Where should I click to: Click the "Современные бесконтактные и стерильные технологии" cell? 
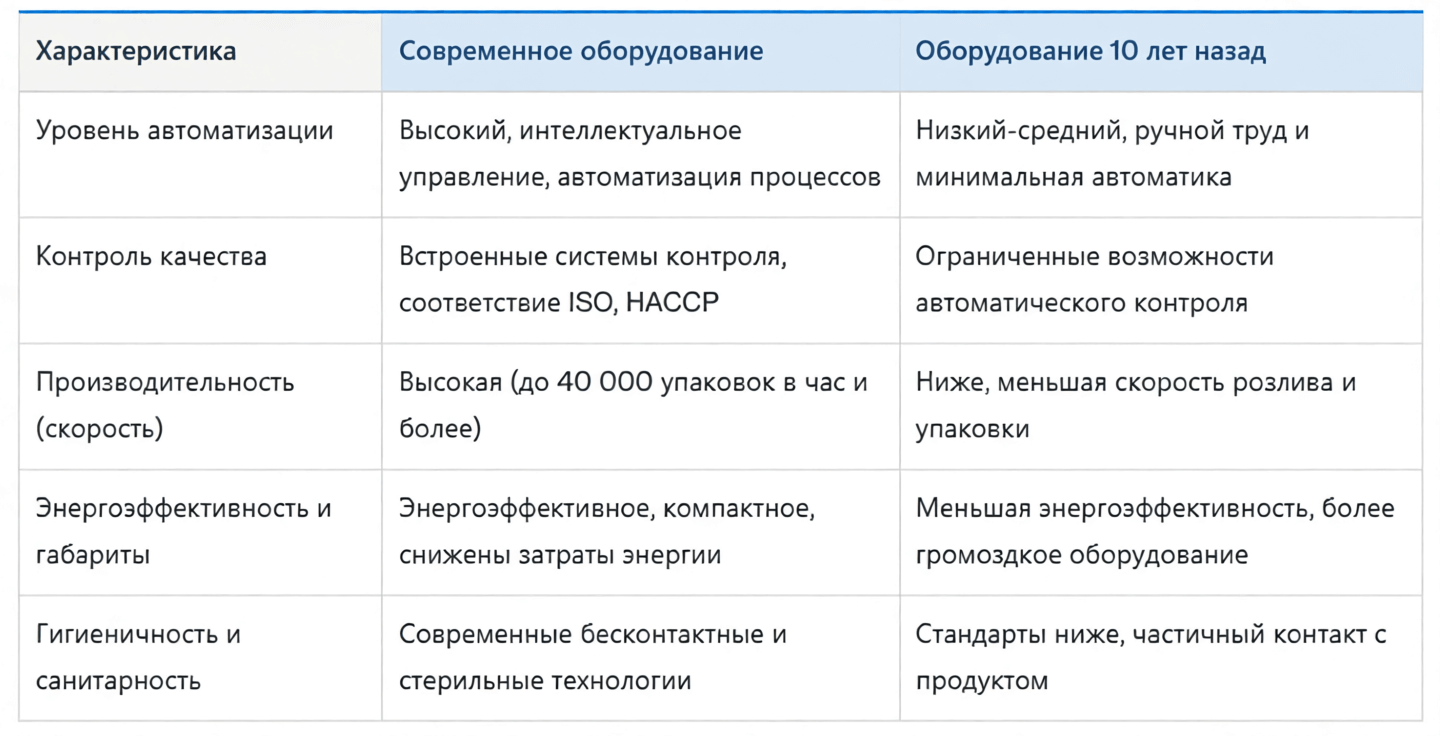(592, 657)
